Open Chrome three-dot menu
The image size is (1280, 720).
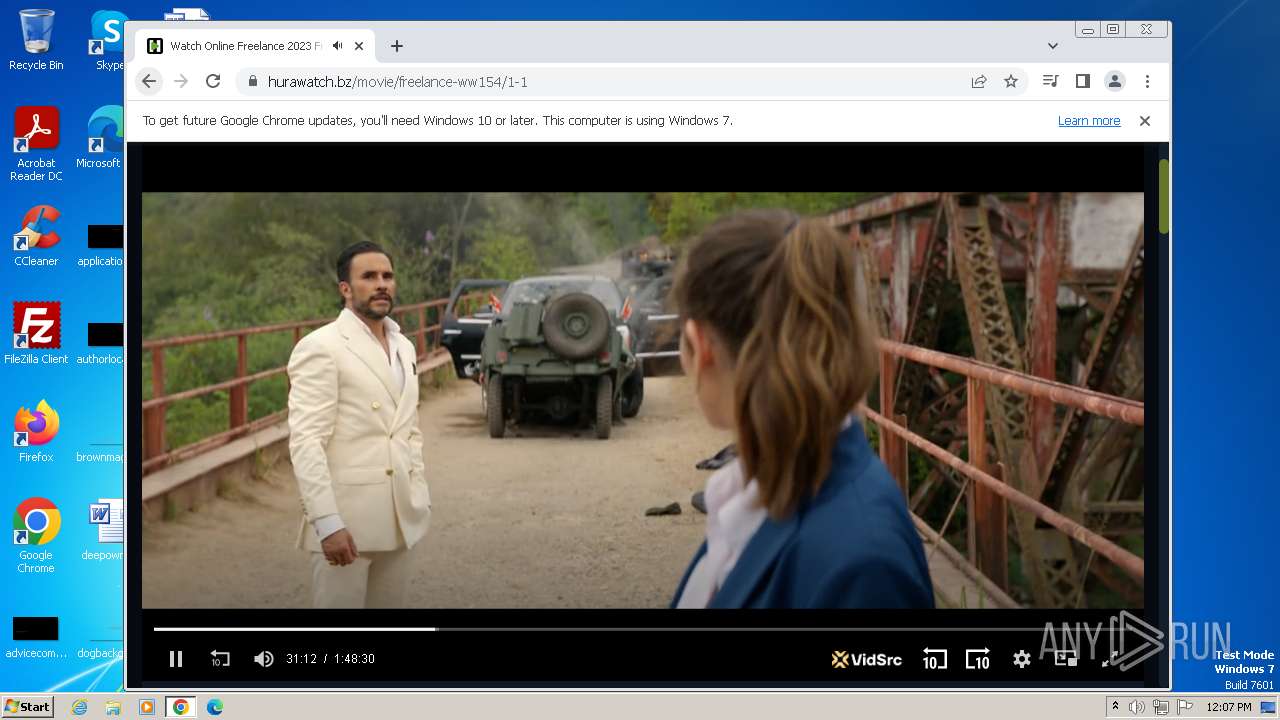coord(1147,81)
